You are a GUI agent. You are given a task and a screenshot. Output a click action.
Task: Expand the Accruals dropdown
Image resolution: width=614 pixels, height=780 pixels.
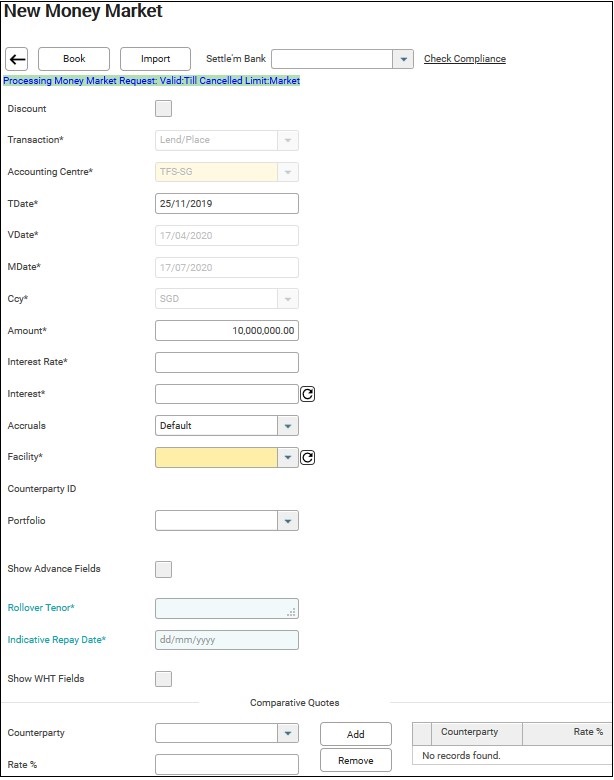click(288, 426)
